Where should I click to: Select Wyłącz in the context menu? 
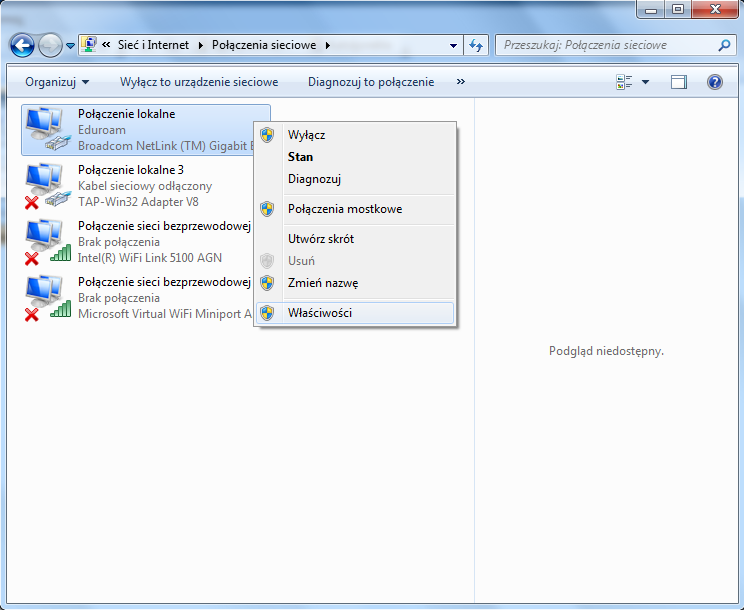click(x=306, y=135)
